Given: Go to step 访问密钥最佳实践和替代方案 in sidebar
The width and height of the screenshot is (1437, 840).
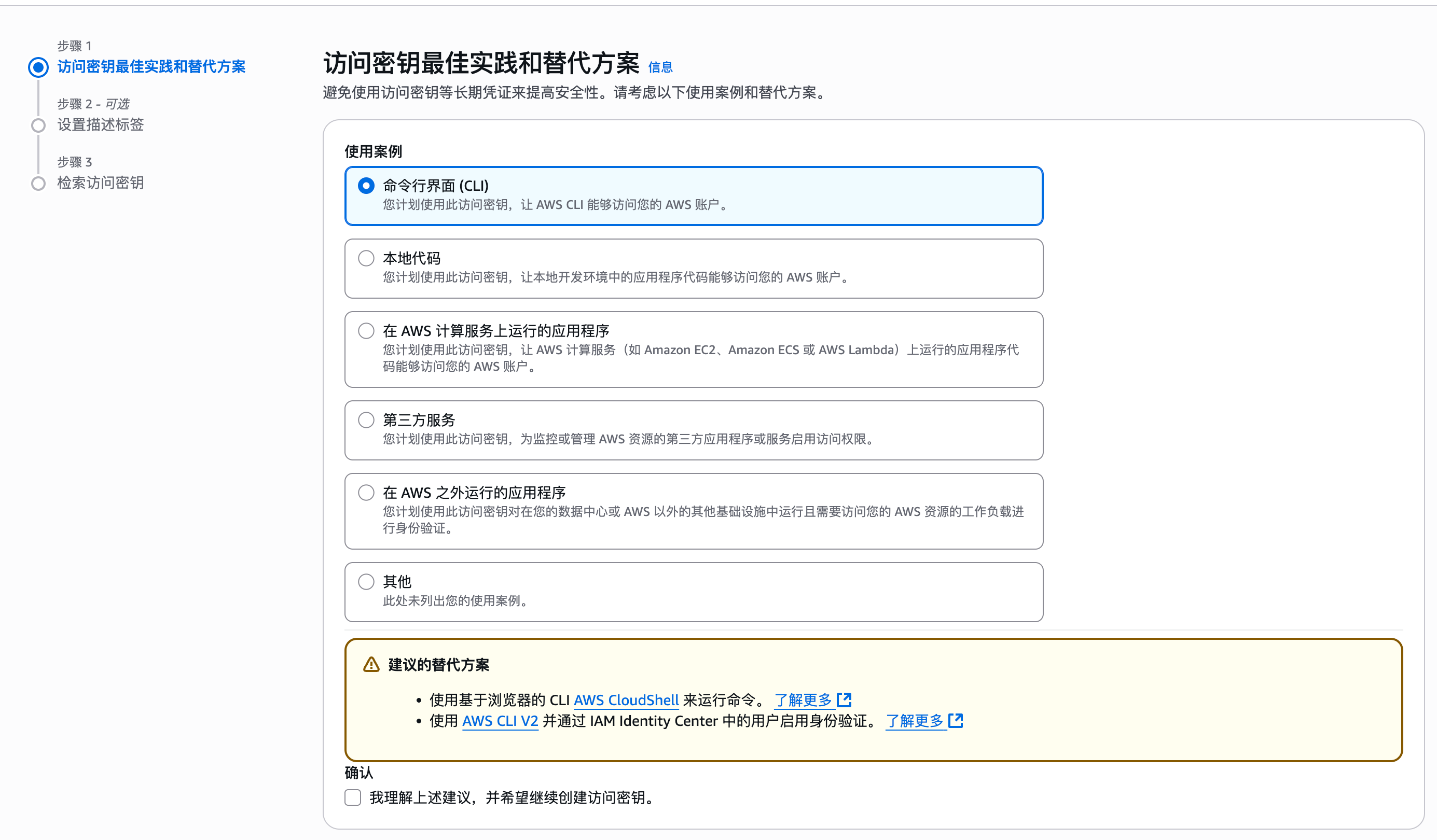Looking at the screenshot, I should [151, 67].
